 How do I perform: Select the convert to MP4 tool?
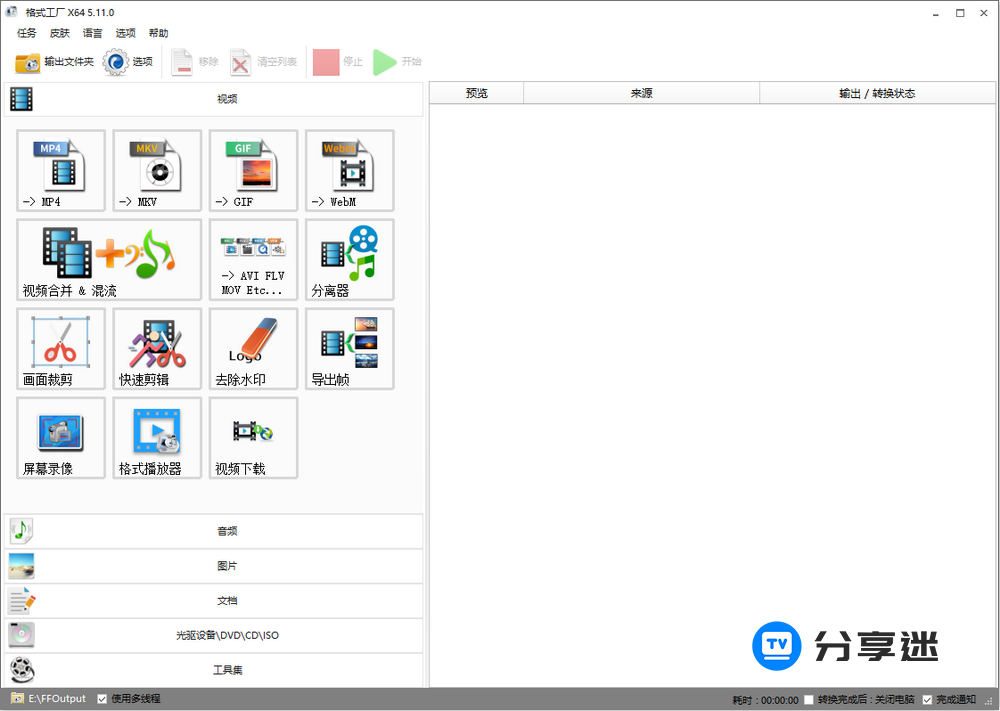60,170
